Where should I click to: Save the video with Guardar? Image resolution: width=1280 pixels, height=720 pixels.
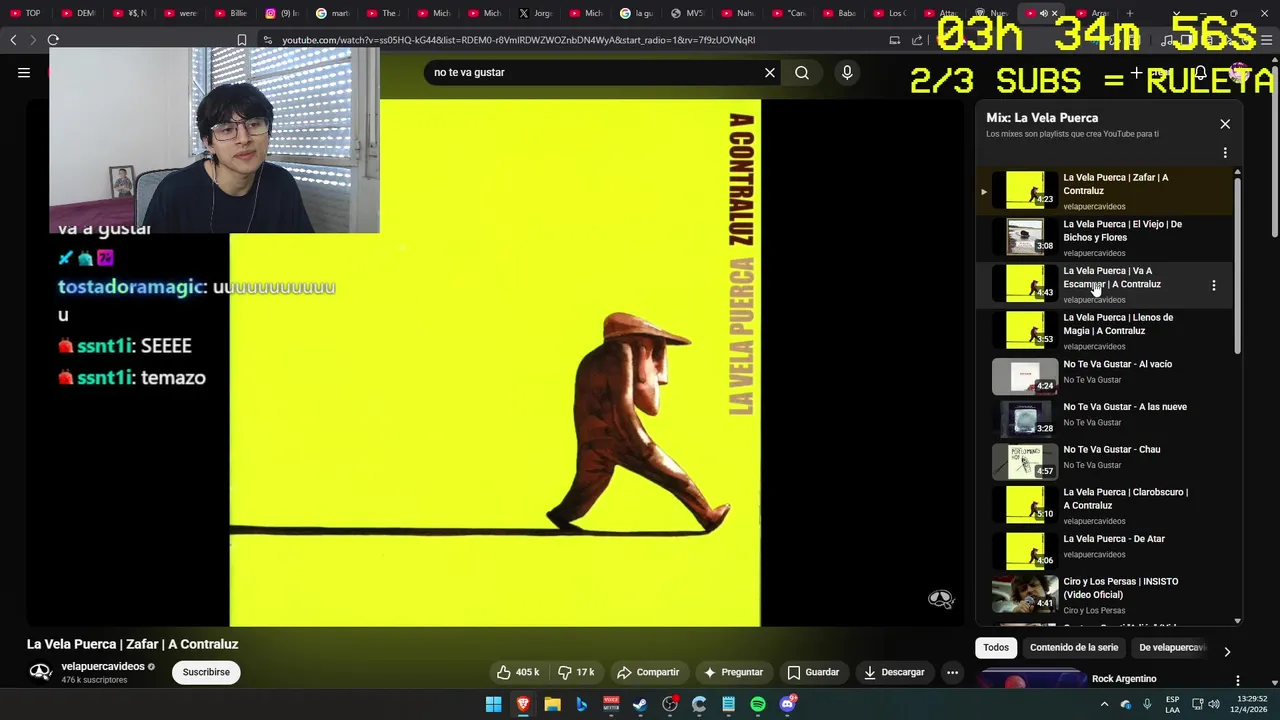click(x=813, y=672)
